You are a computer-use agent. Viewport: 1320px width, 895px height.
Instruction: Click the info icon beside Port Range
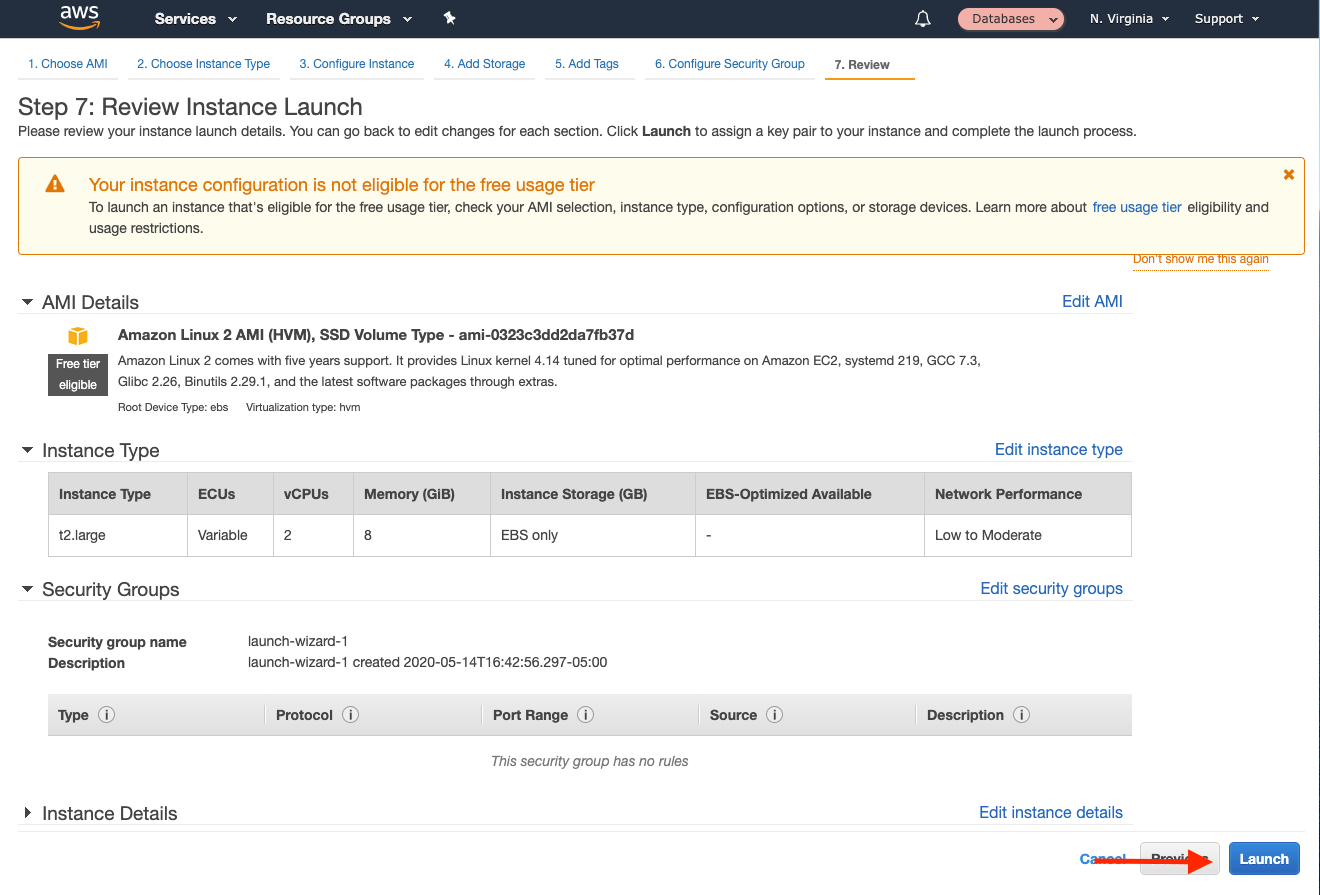tap(586, 715)
